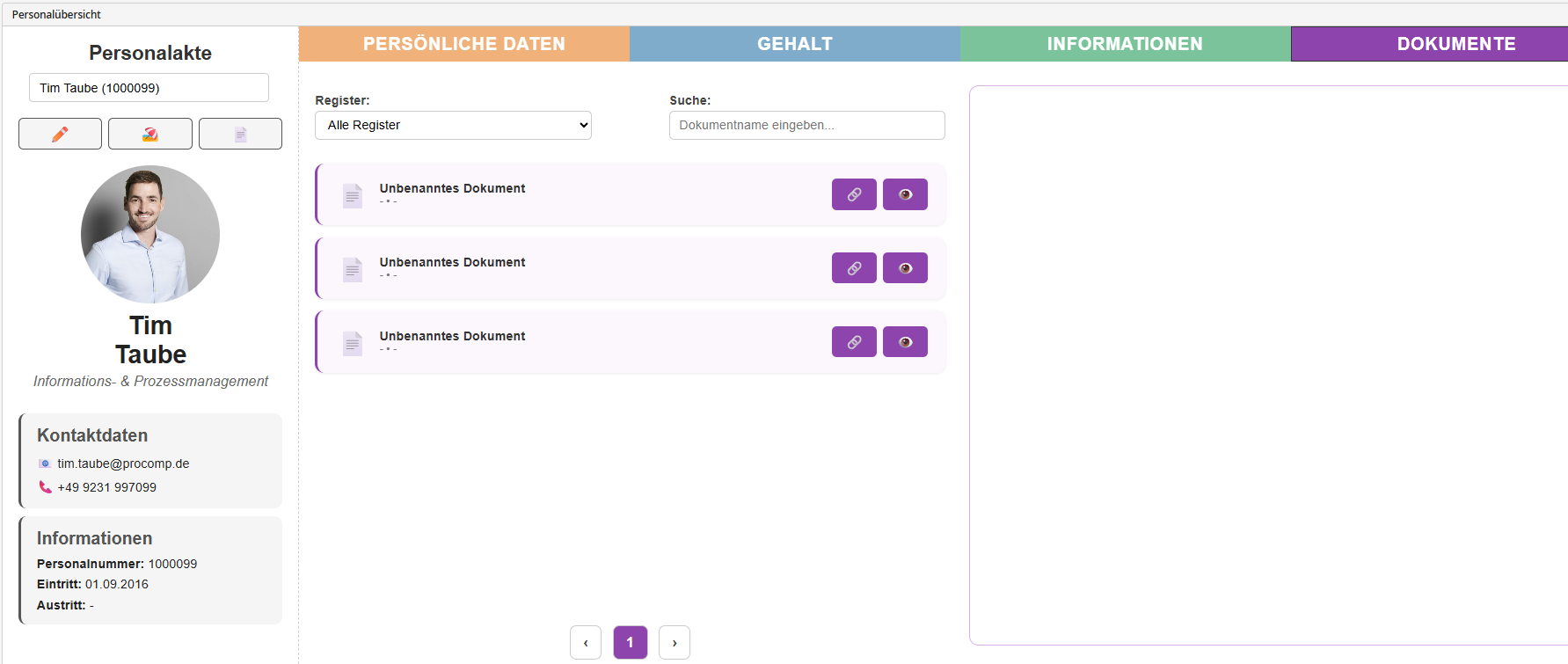The height and width of the screenshot is (664, 1568).
Task: Click the pink phone icon in Kontaktdaten
Action: click(x=45, y=487)
